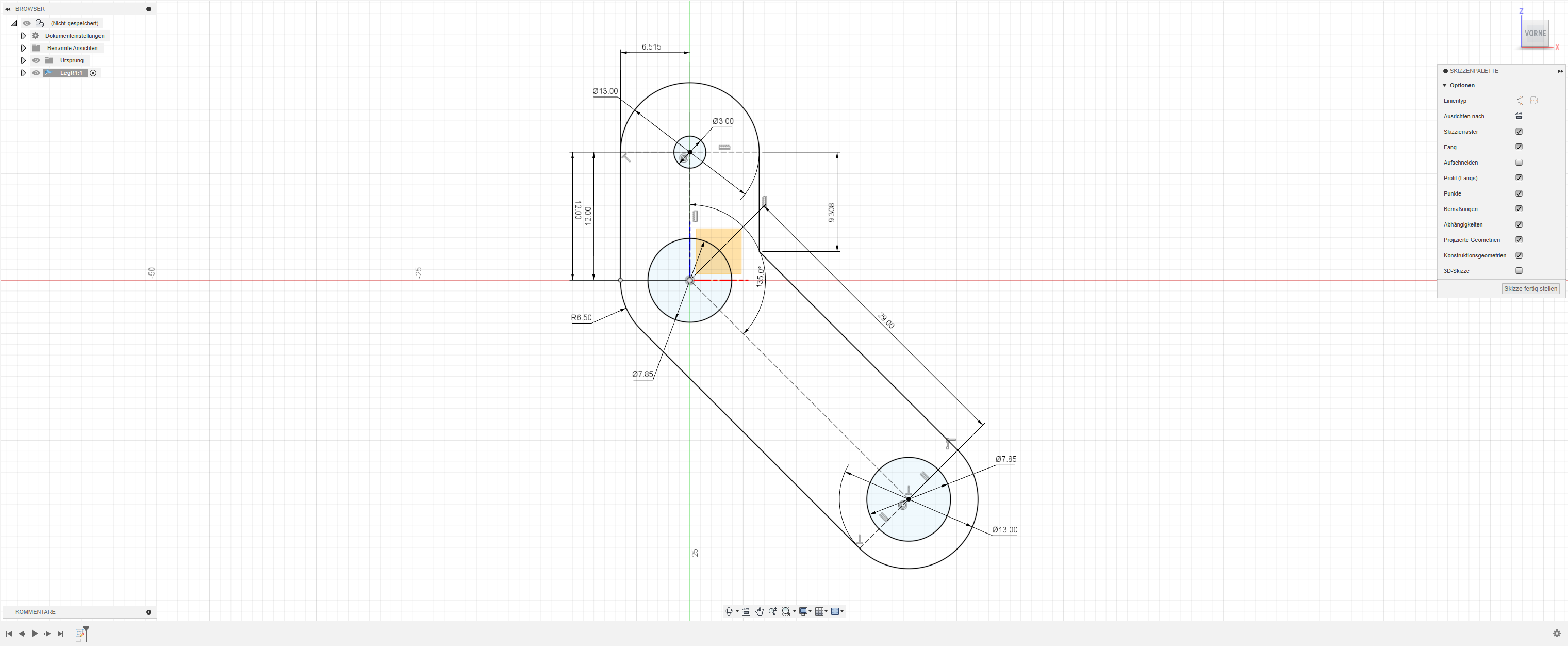
Task: Click Skizze fertig stellen button
Action: (x=1530, y=288)
